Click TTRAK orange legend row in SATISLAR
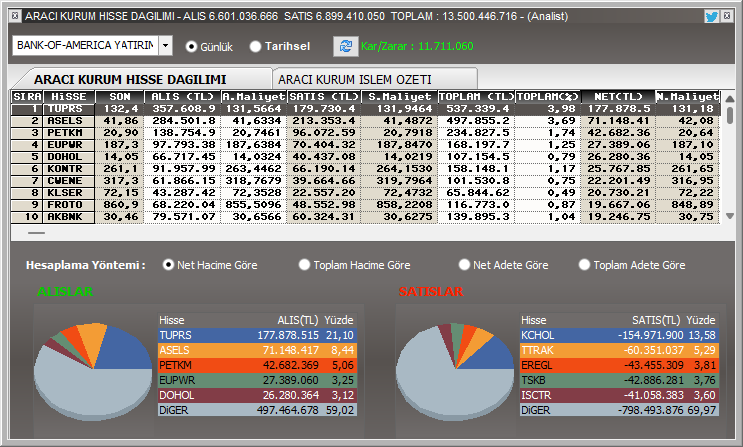 coord(619,350)
